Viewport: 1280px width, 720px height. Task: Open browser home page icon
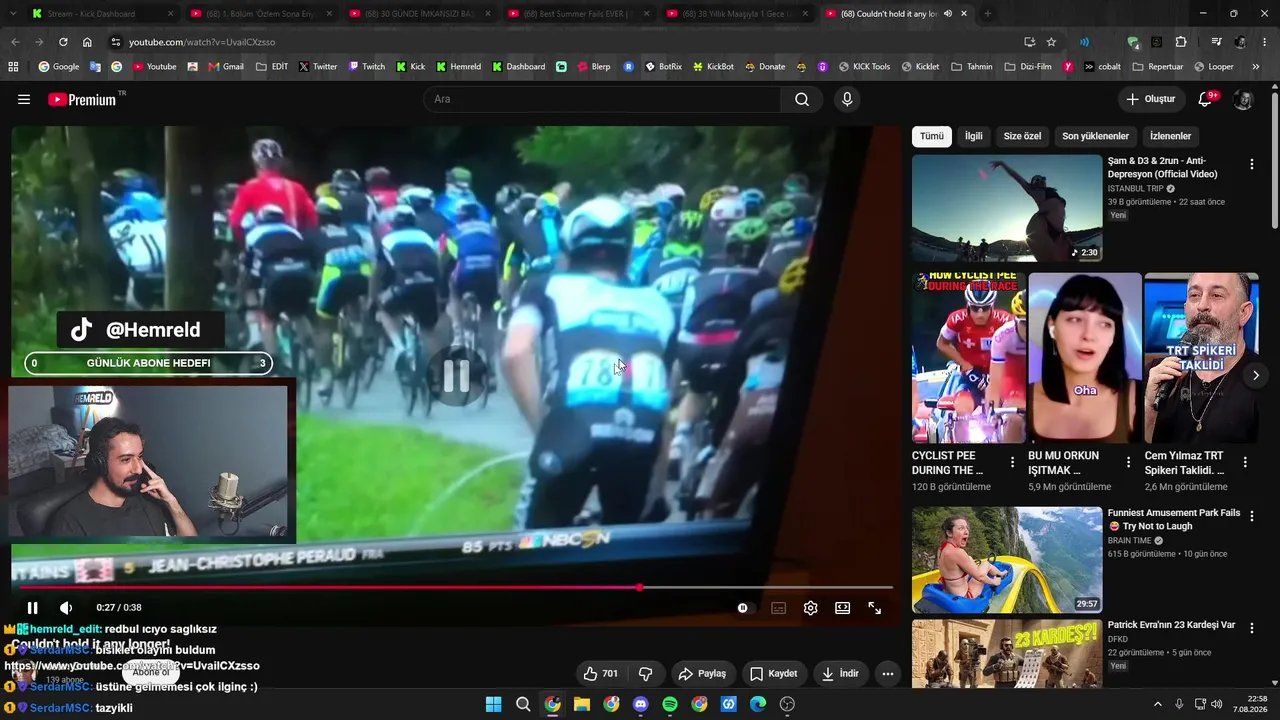[87, 42]
